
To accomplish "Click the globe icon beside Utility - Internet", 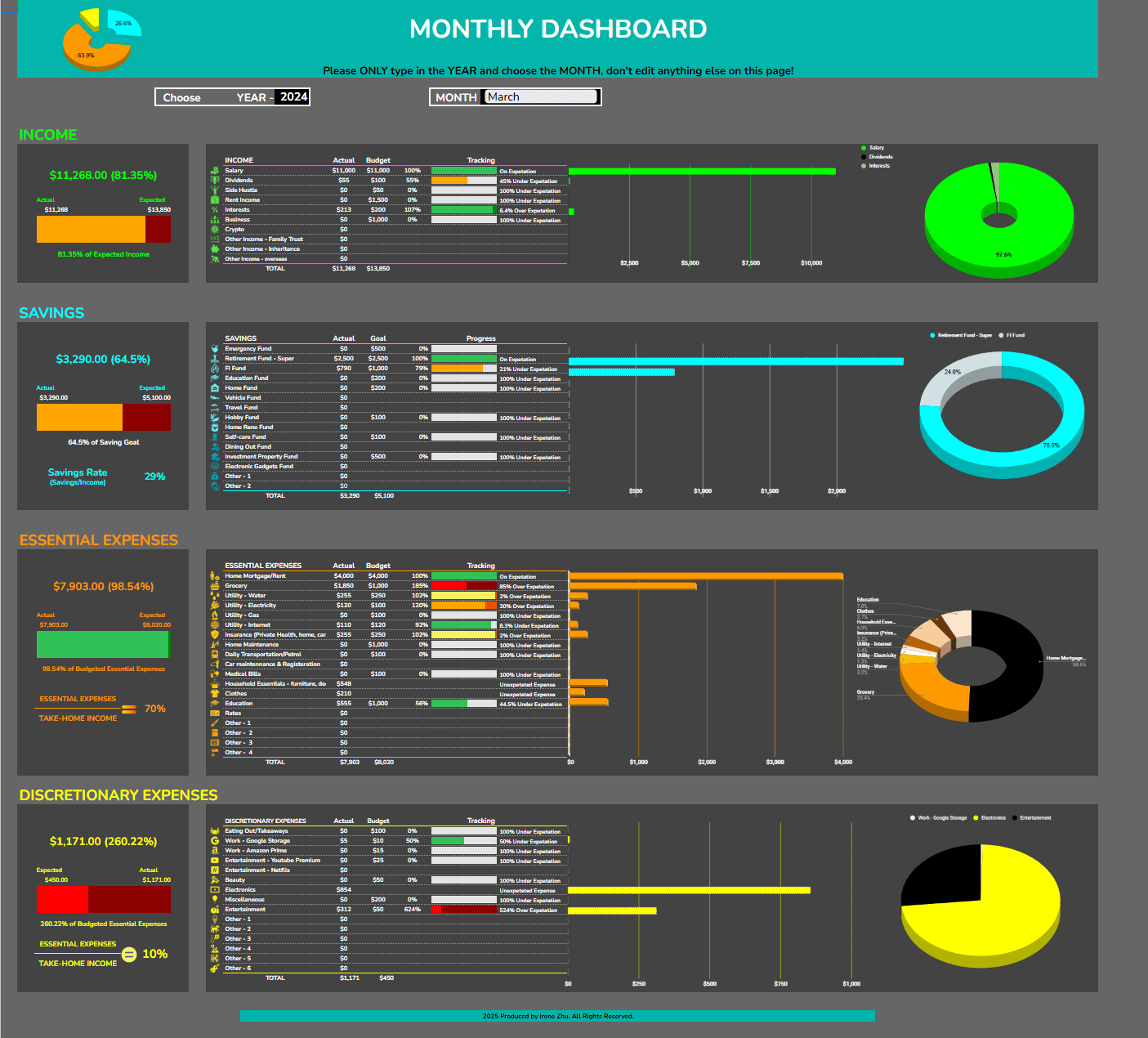I will tap(215, 625).
